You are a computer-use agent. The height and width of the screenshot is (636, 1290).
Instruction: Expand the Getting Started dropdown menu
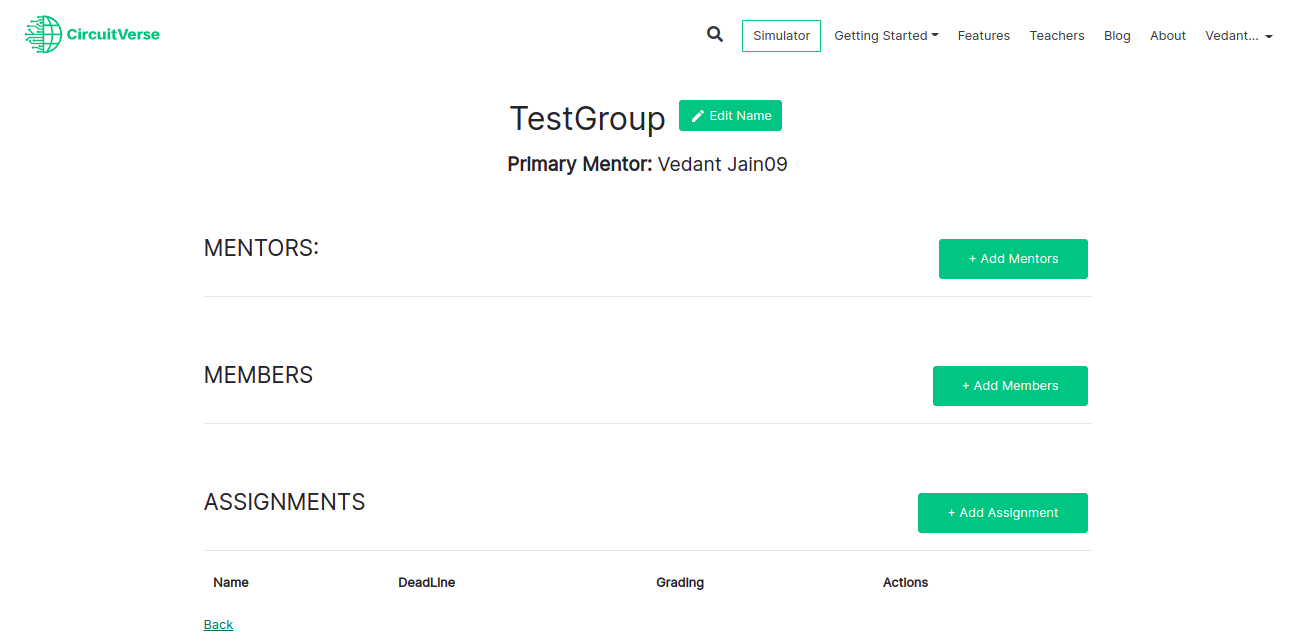coord(886,36)
